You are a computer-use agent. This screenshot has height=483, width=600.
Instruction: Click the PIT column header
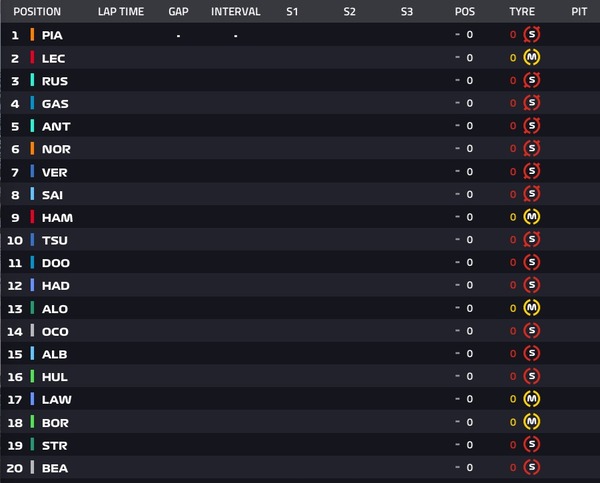(579, 11)
